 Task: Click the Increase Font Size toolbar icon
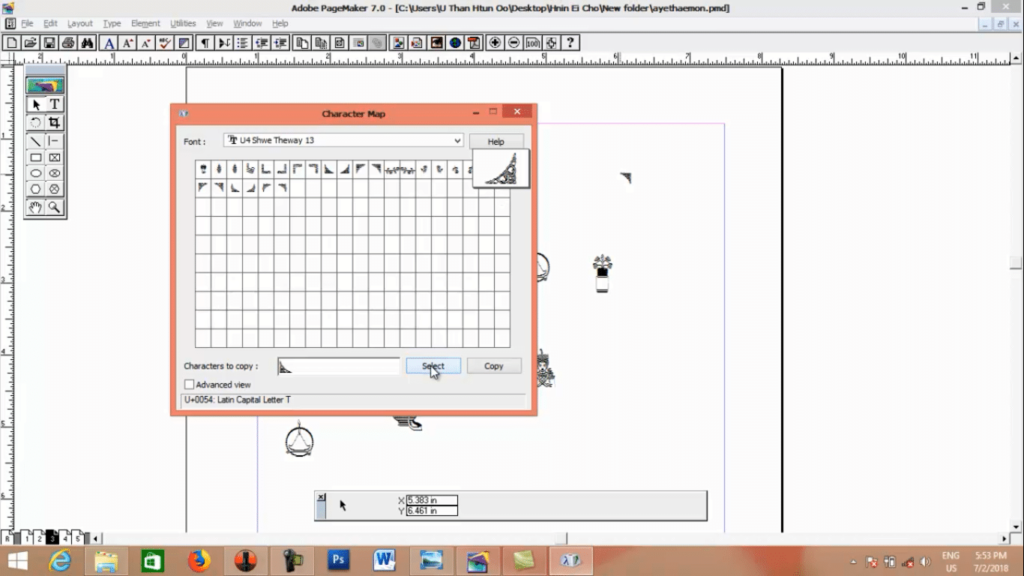[x=128, y=43]
